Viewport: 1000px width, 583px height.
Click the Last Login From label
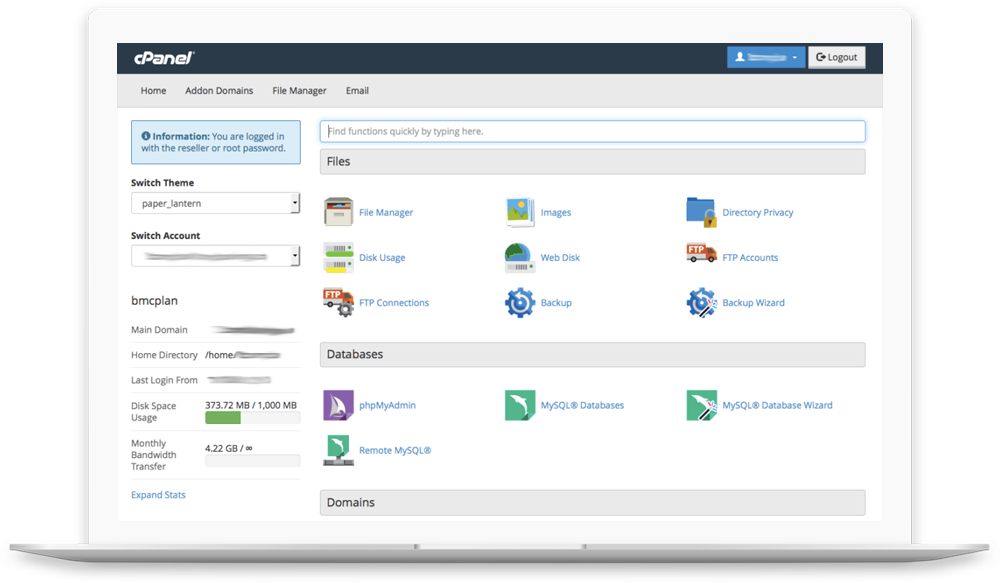tap(165, 380)
